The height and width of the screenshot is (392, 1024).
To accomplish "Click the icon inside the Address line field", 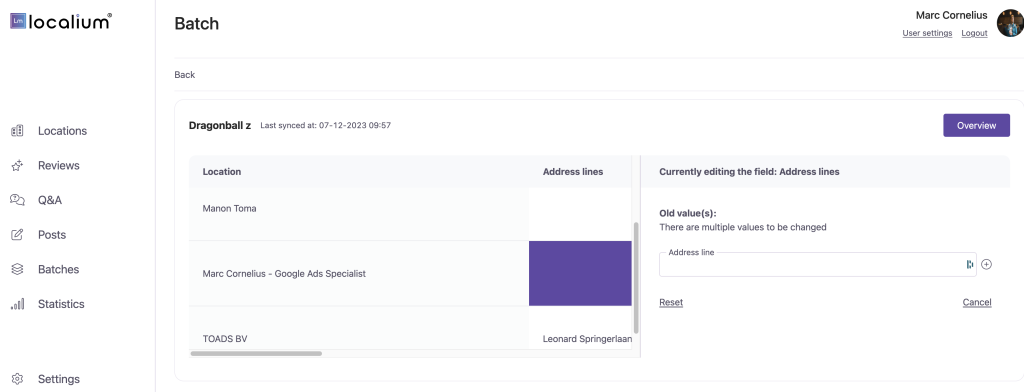I will (x=970, y=265).
